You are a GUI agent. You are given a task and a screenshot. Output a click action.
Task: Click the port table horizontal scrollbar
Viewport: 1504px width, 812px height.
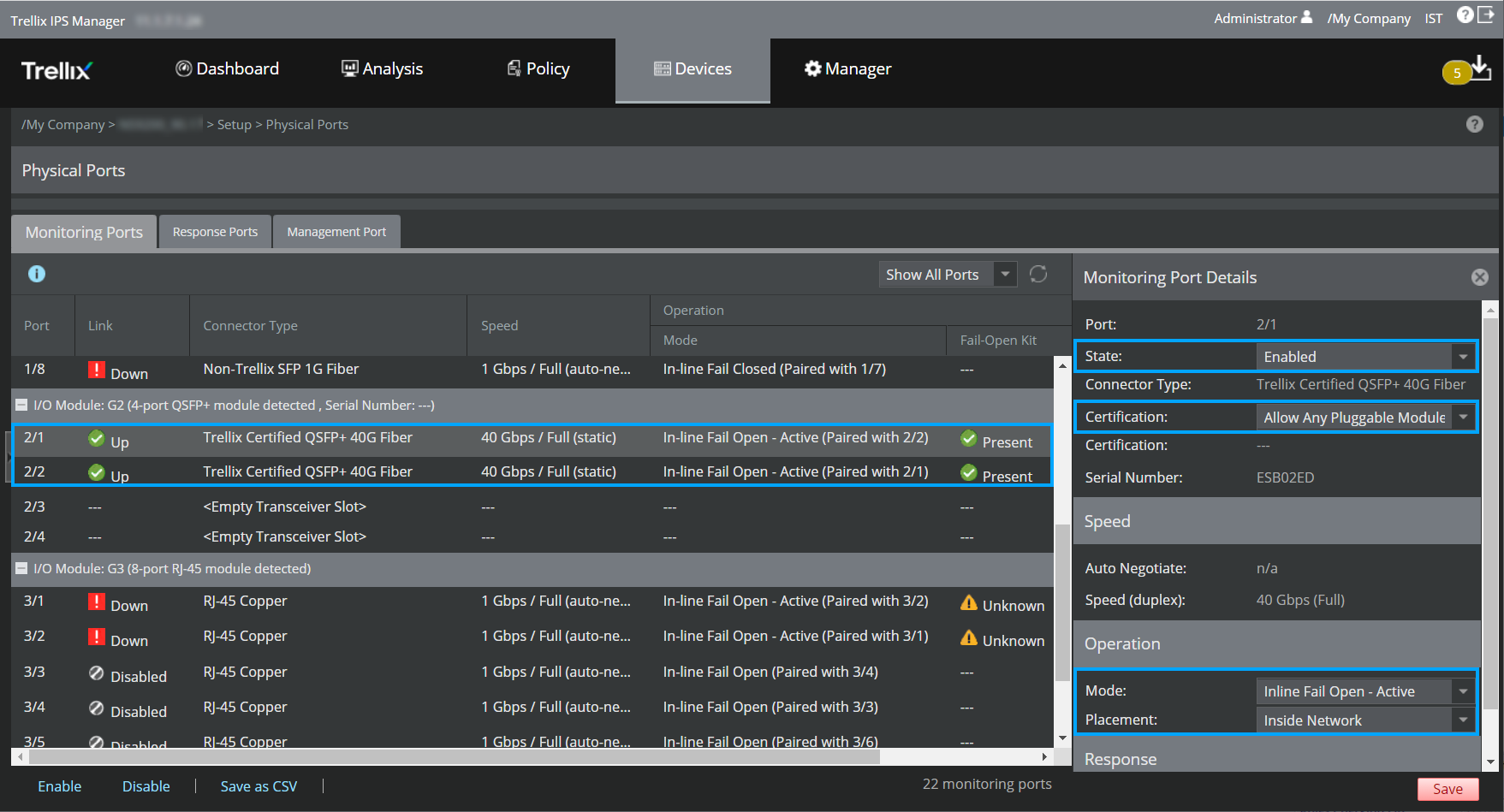455,756
